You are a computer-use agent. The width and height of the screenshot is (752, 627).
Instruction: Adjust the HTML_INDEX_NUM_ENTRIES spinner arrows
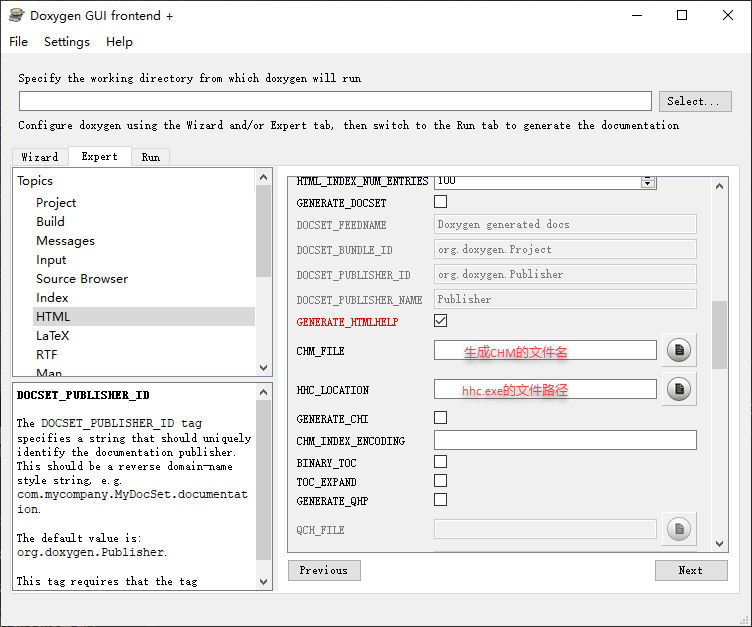(x=648, y=182)
